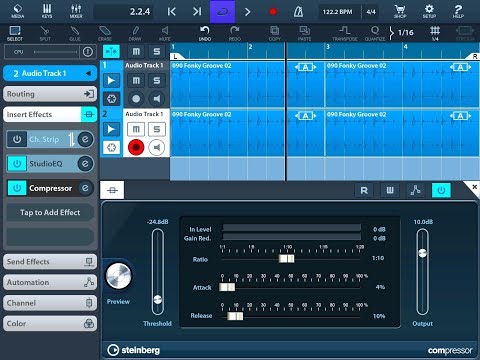
Task: Edit the StudioEQ effect
Action: point(85,164)
